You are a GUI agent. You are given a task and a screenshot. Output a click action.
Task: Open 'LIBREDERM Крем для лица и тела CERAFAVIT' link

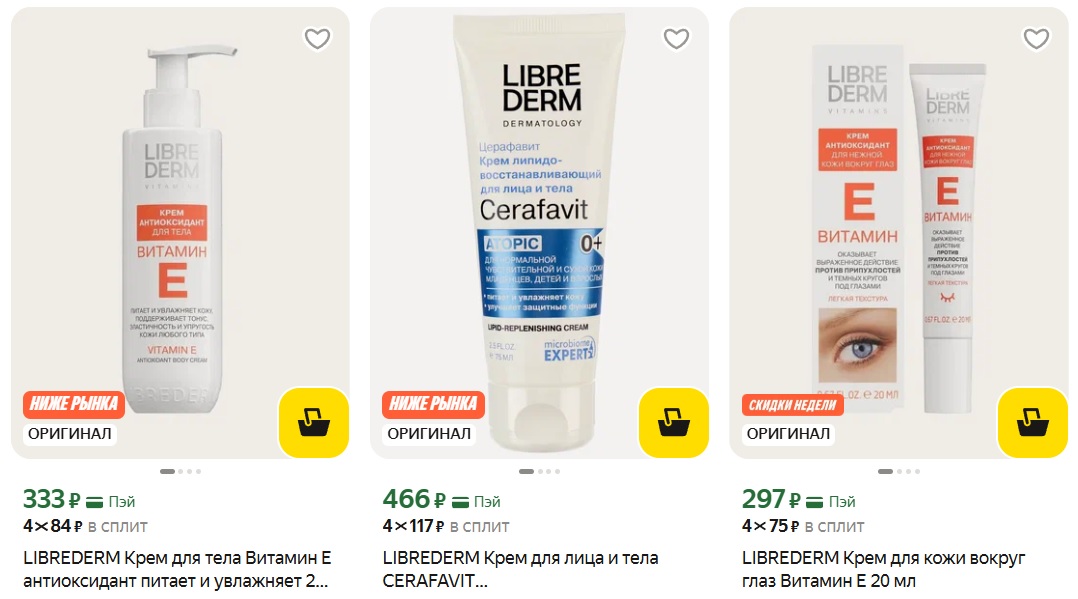520,569
